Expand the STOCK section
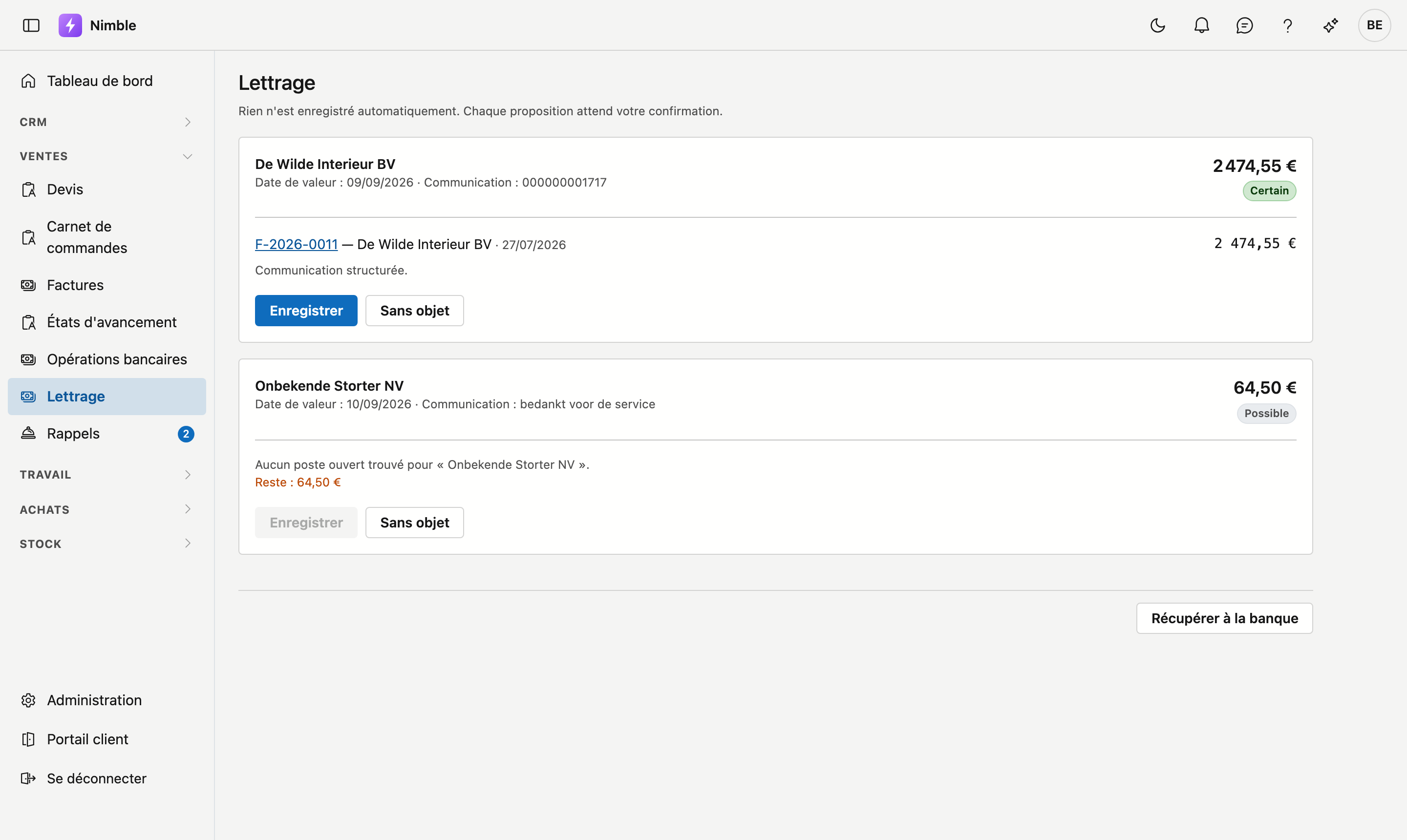This screenshot has width=1407, height=840. [107, 544]
